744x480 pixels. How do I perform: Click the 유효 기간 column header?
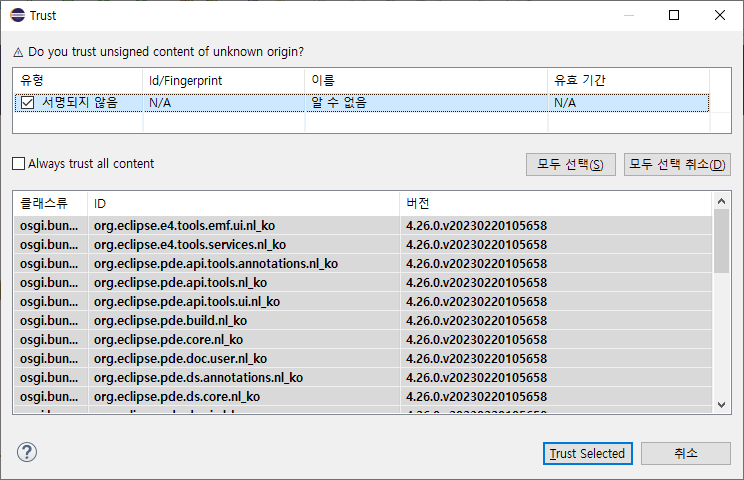pyautogui.click(x=629, y=81)
